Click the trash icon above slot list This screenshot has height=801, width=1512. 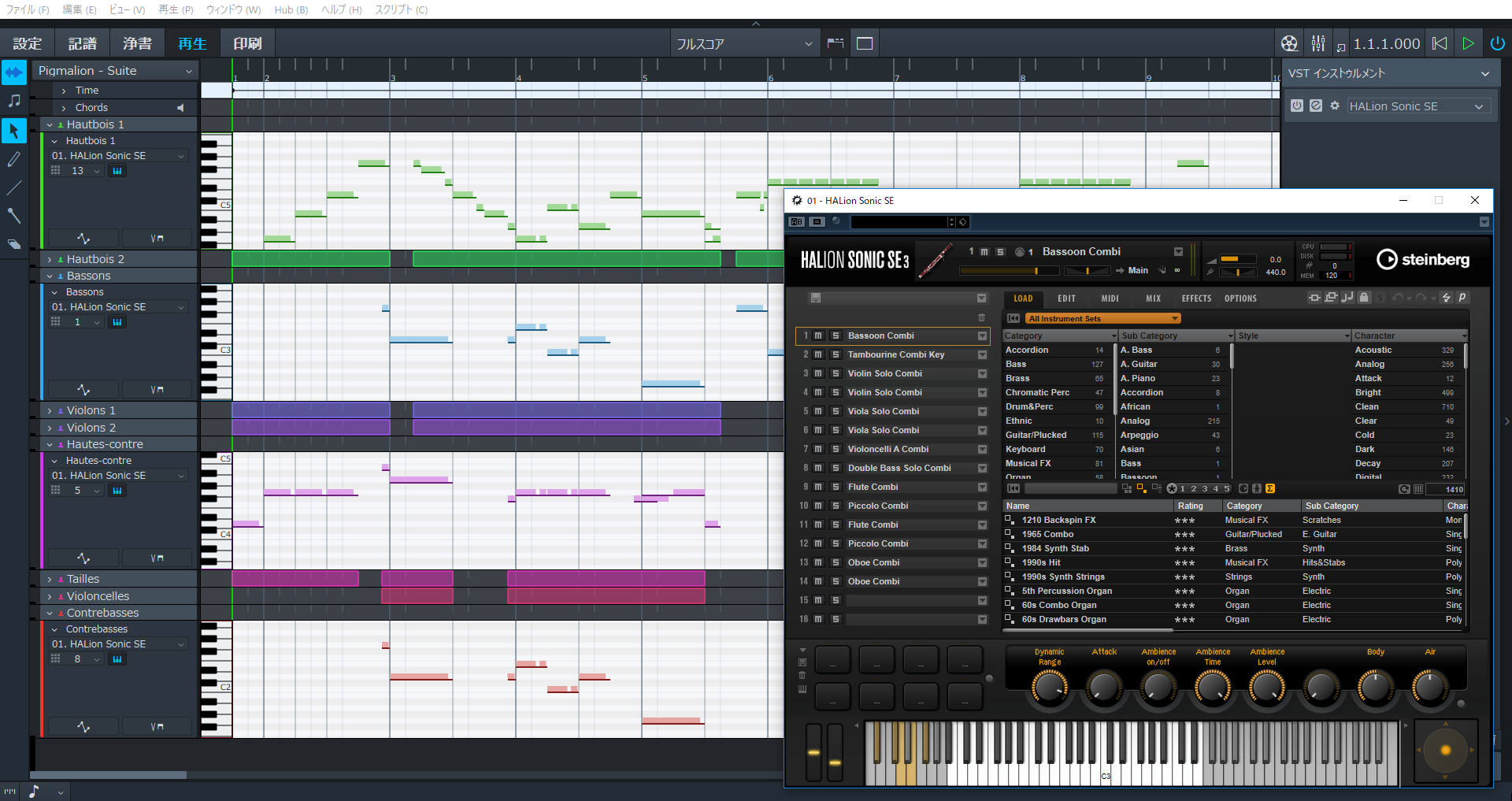point(981,317)
